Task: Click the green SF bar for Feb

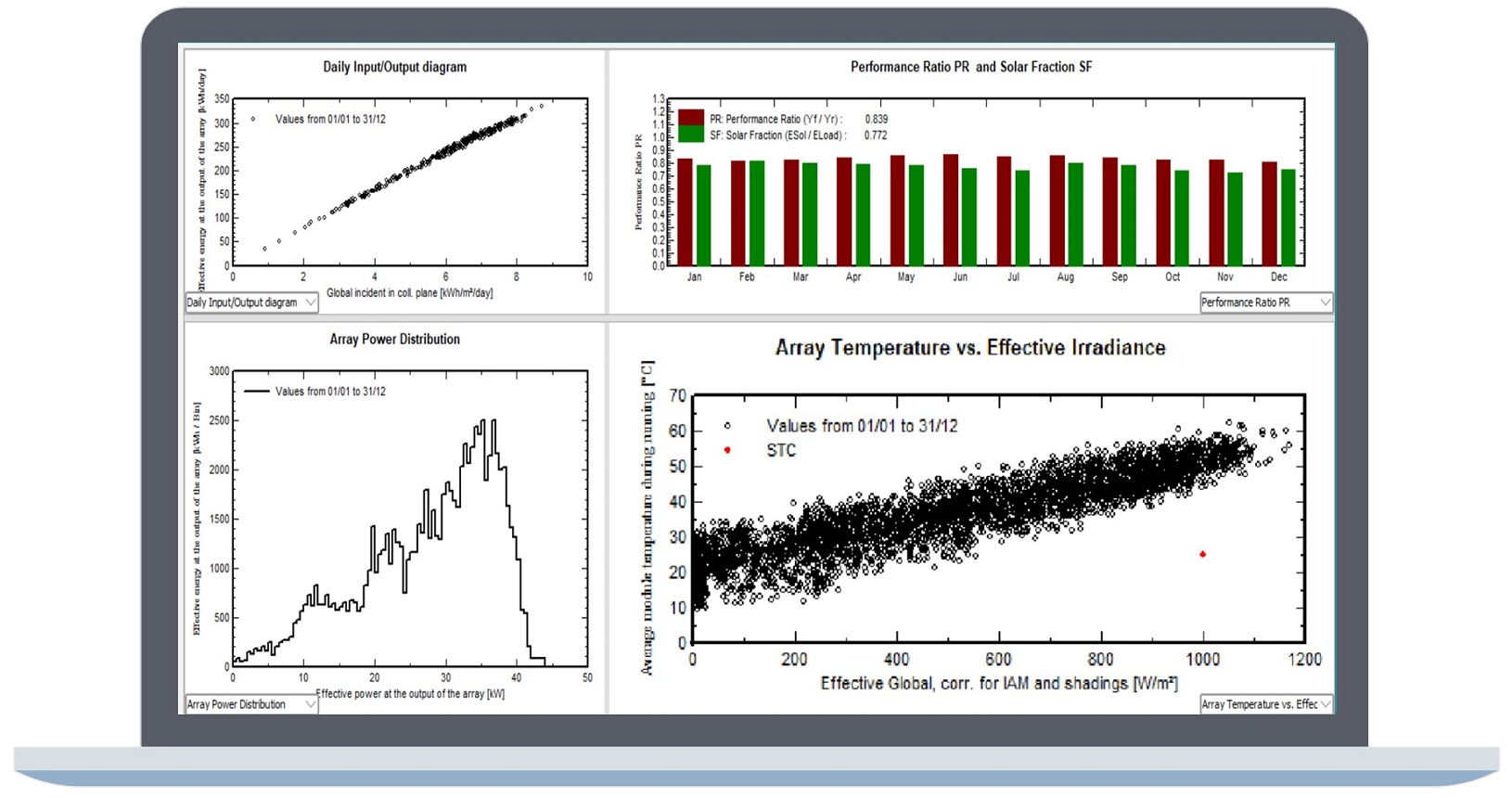Action: click(x=757, y=213)
